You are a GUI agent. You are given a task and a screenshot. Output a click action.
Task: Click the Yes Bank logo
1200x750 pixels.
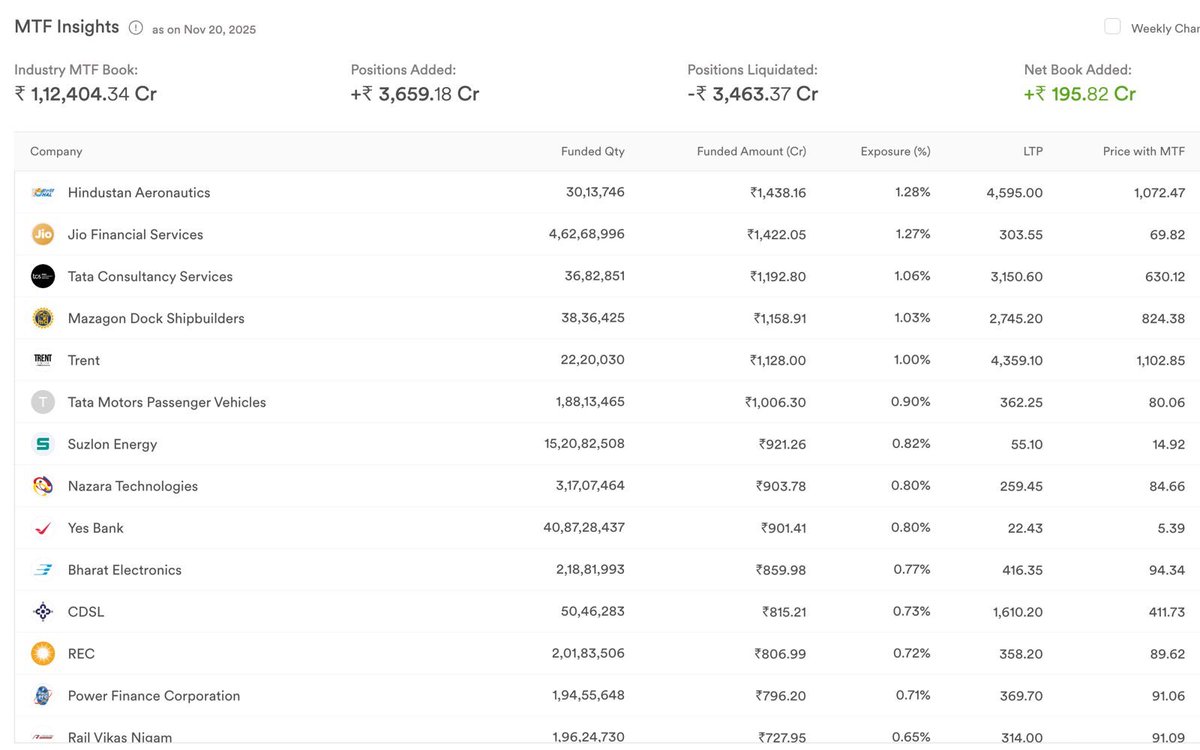click(43, 528)
